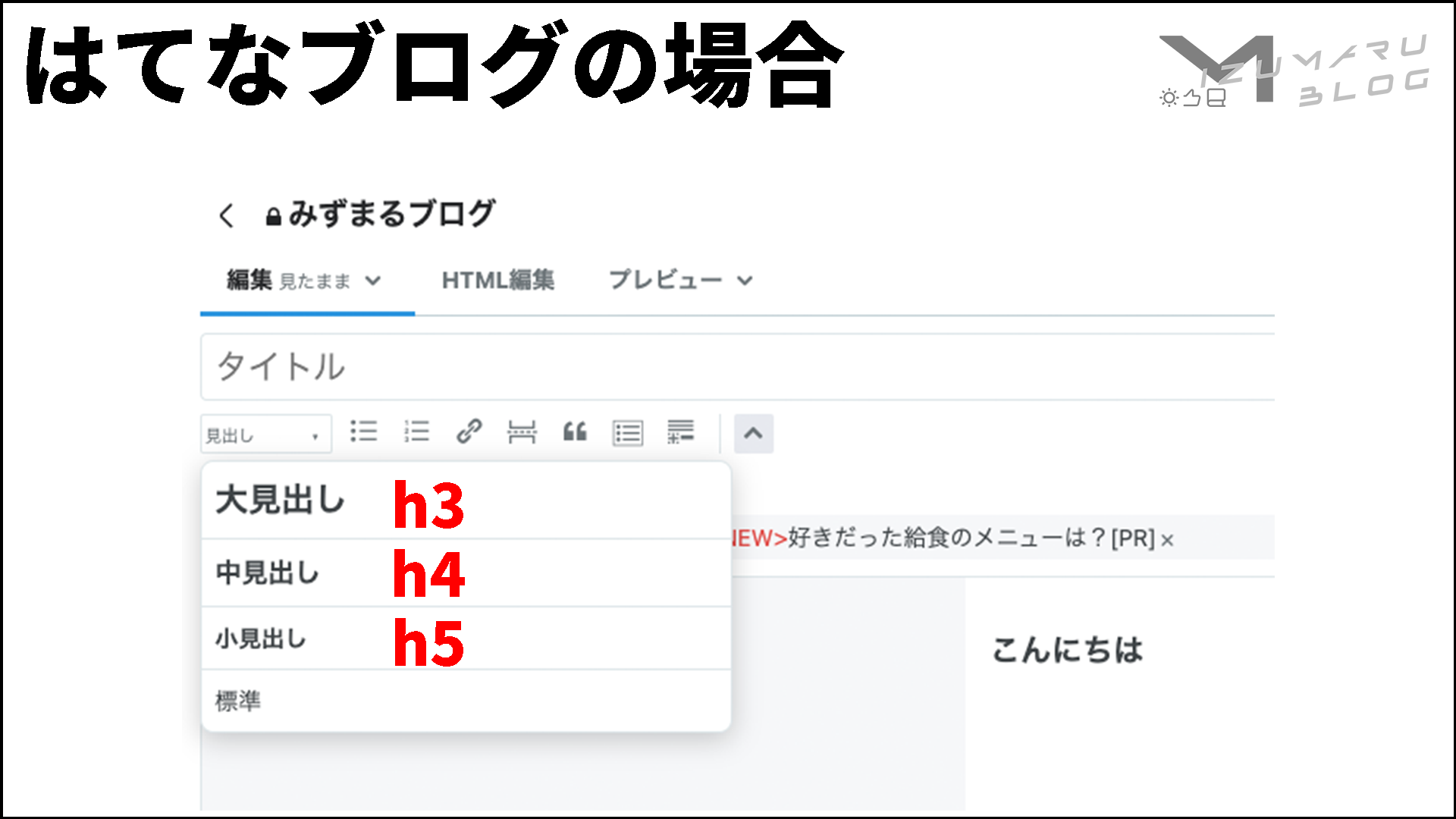Image resolution: width=1456 pixels, height=819 pixels.
Task: Expand the プレビュー dropdown arrow
Action: (x=745, y=281)
